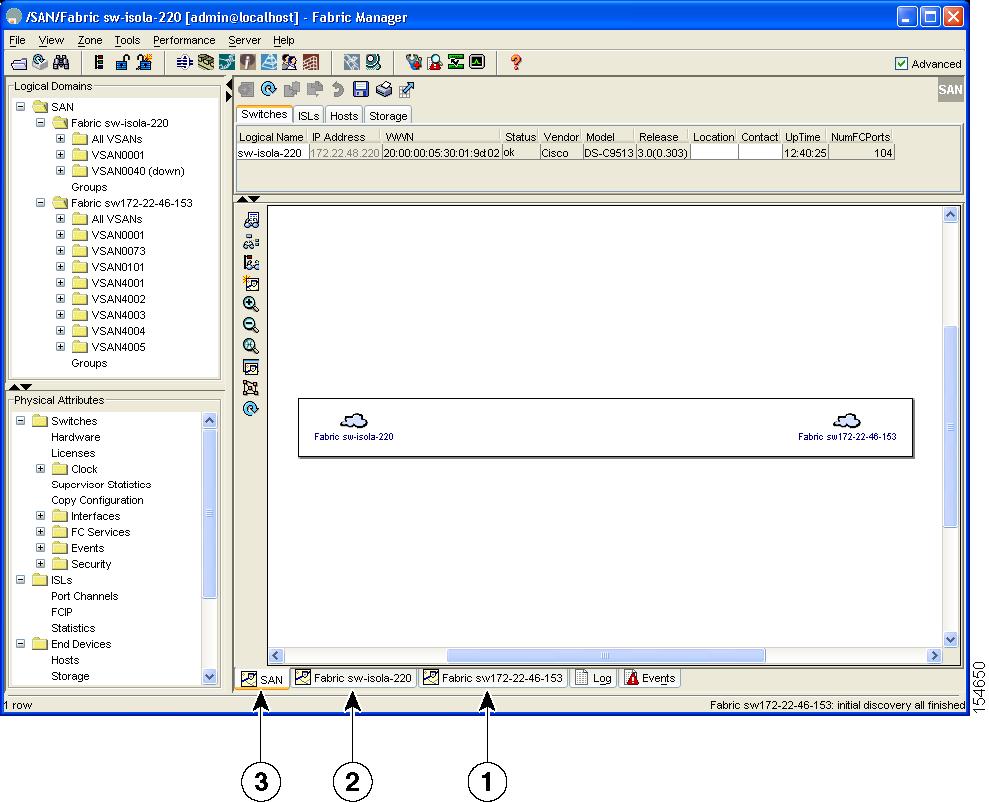Collapse the Fabric sw-isola-220 tree node
Screen dimensions: 989x802
click(x=40, y=122)
